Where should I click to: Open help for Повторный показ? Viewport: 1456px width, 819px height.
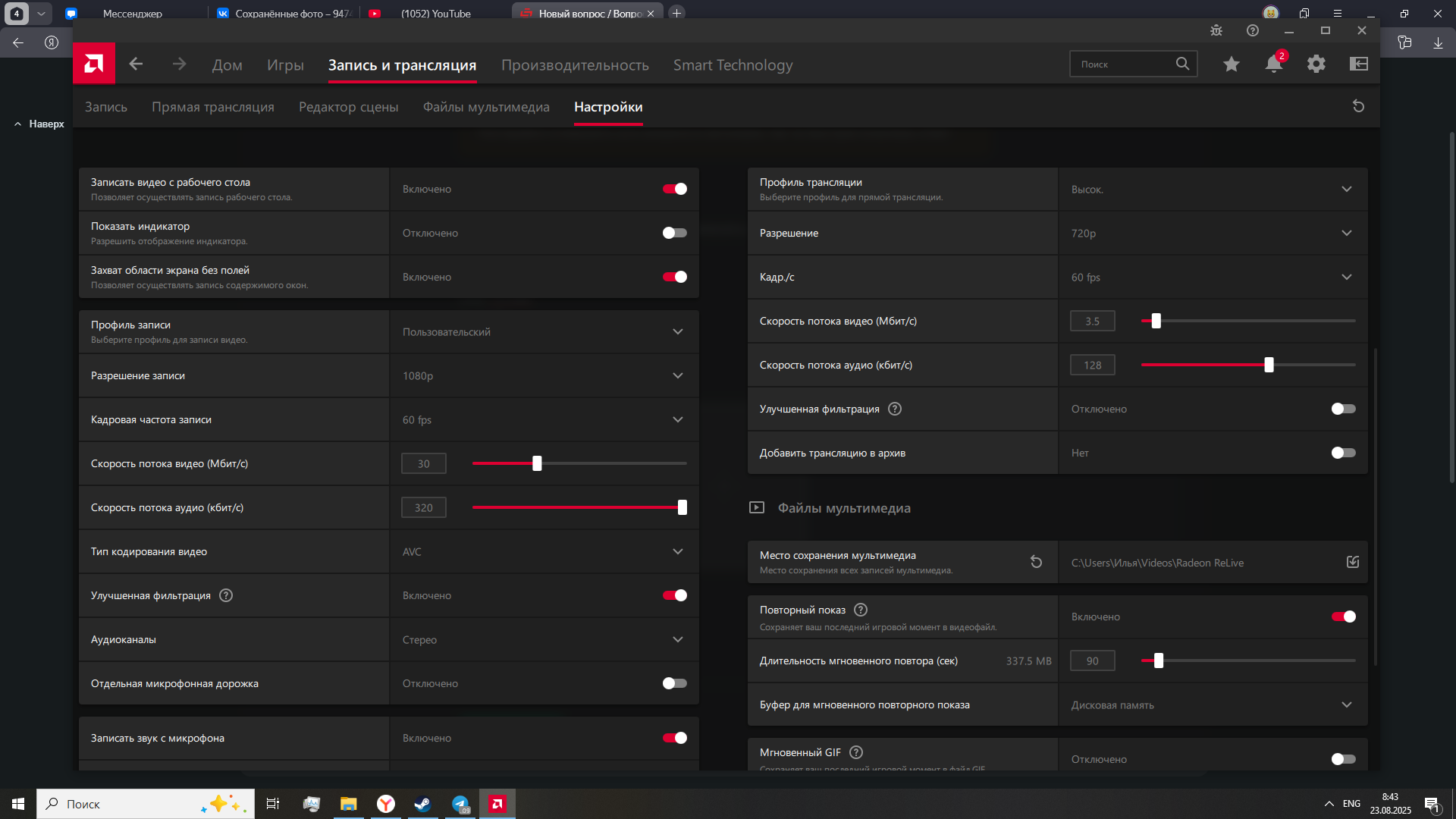point(861,610)
